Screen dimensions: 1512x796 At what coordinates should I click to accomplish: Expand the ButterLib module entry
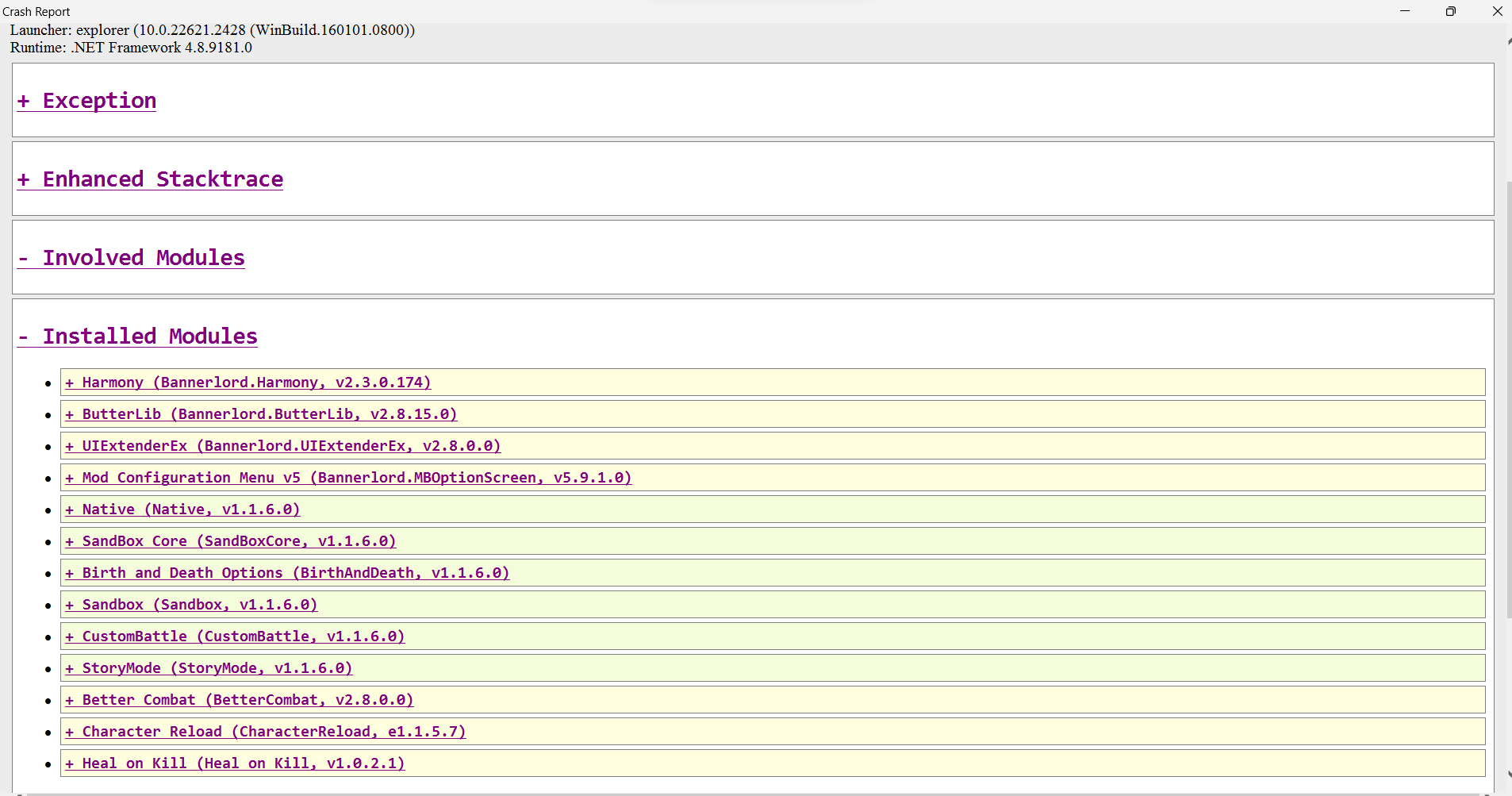pos(261,414)
